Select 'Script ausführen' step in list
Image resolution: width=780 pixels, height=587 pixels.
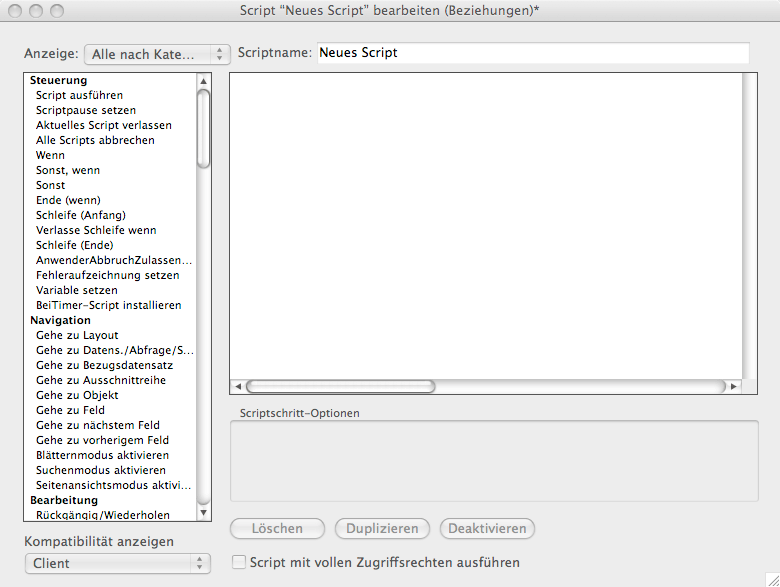click(x=80, y=95)
